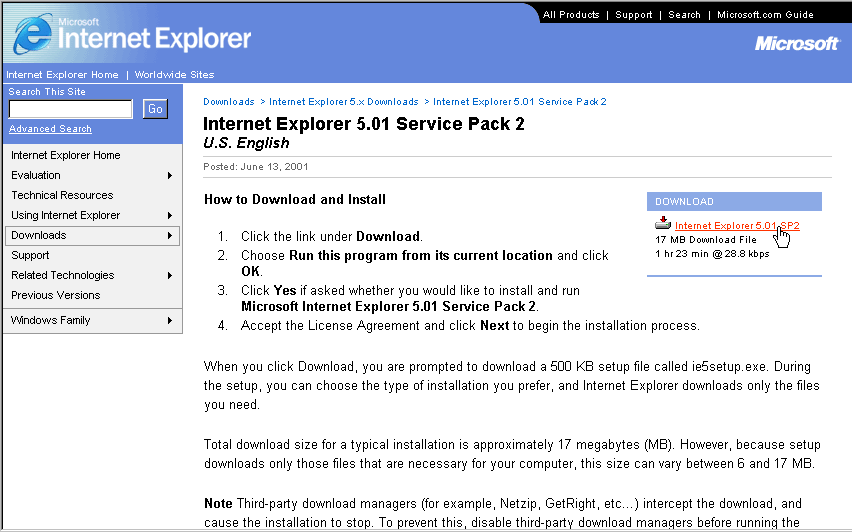The width and height of the screenshot is (852, 532).
Task: Expand the Evaluation submenu arrow
Action: (x=170, y=176)
